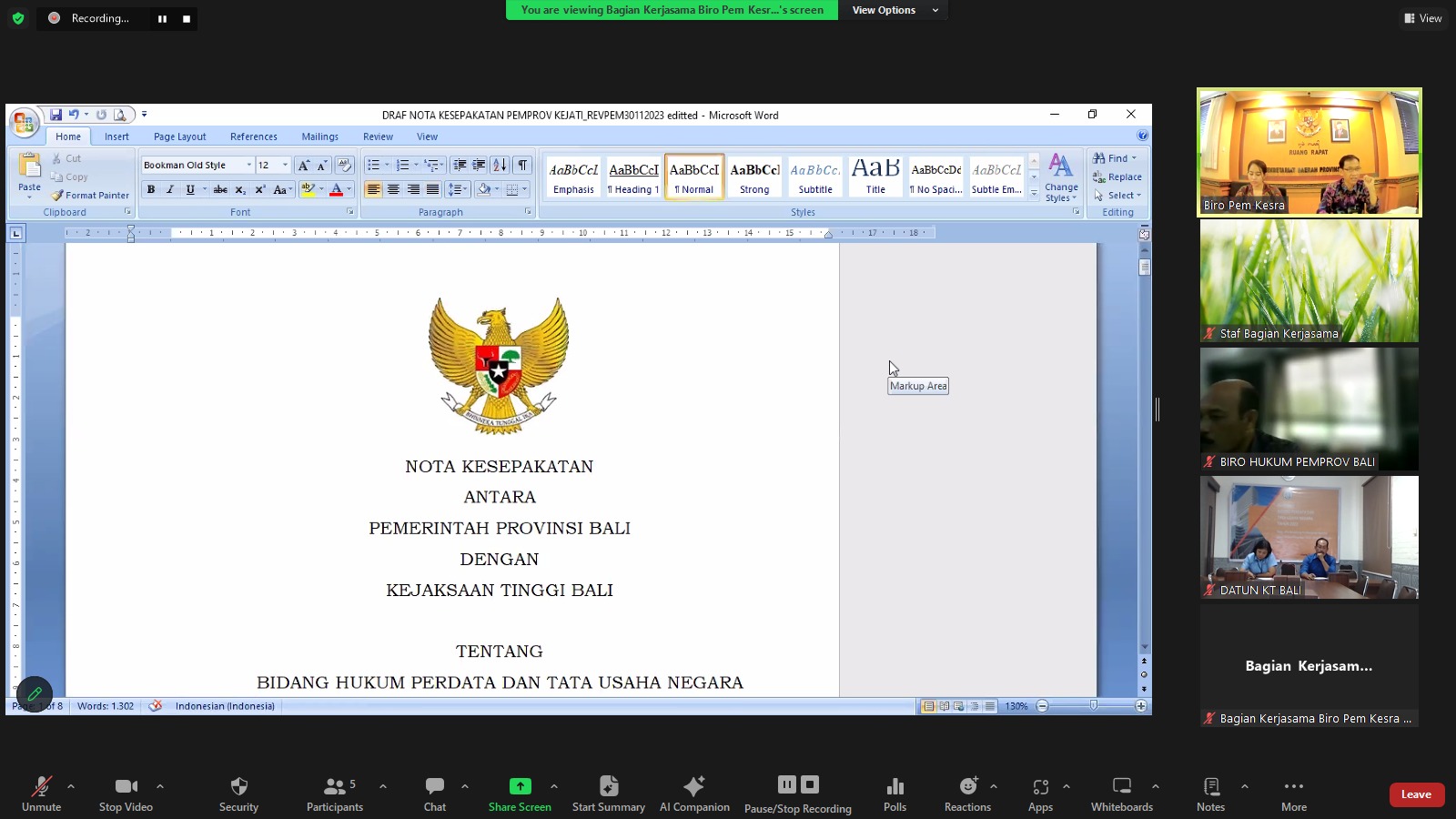Click the red font color swatch
1456x819 pixels.
[336, 189]
